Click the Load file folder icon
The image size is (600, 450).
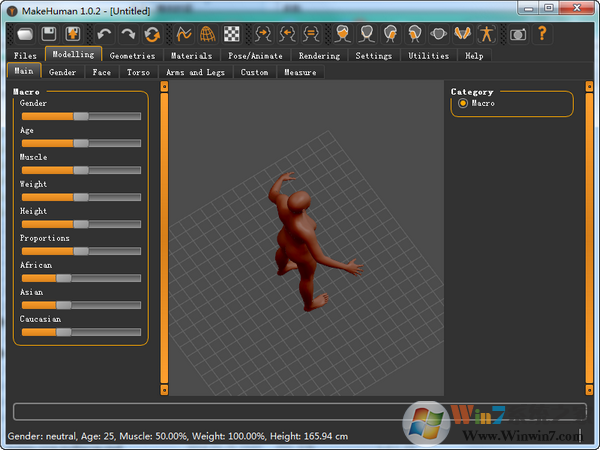click(x=25, y=33)
